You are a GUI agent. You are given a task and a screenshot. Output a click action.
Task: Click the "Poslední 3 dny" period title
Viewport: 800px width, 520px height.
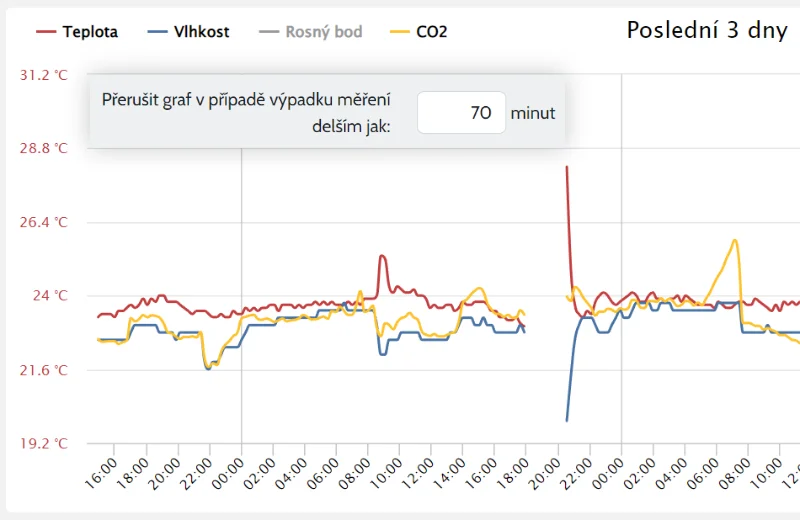click(707, 30)
